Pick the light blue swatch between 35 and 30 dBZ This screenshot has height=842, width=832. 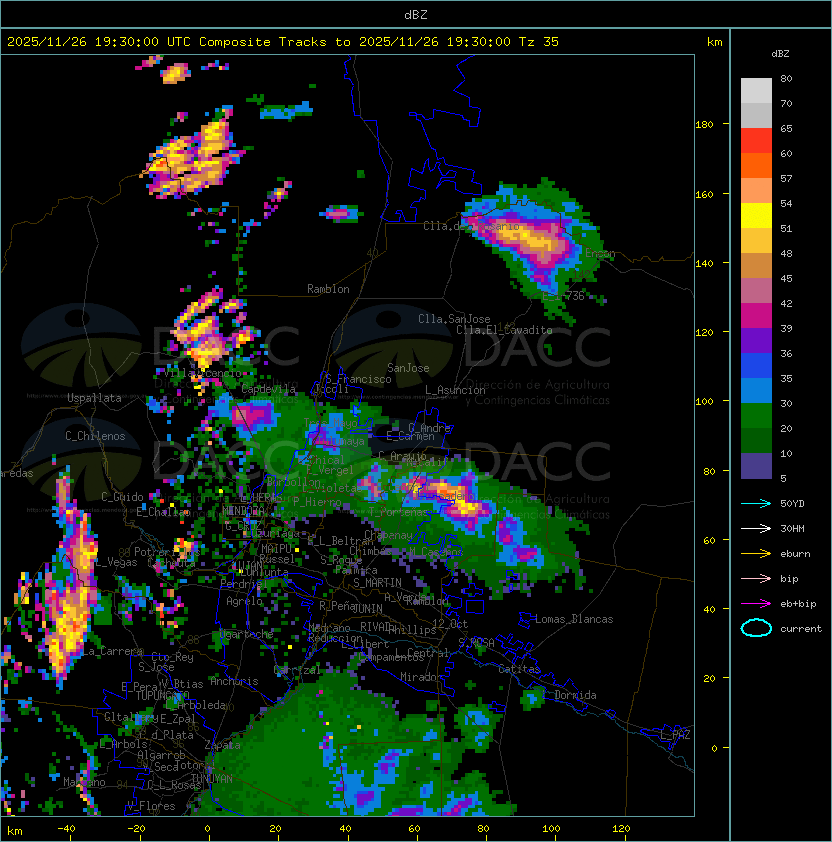tap(756, 391)
